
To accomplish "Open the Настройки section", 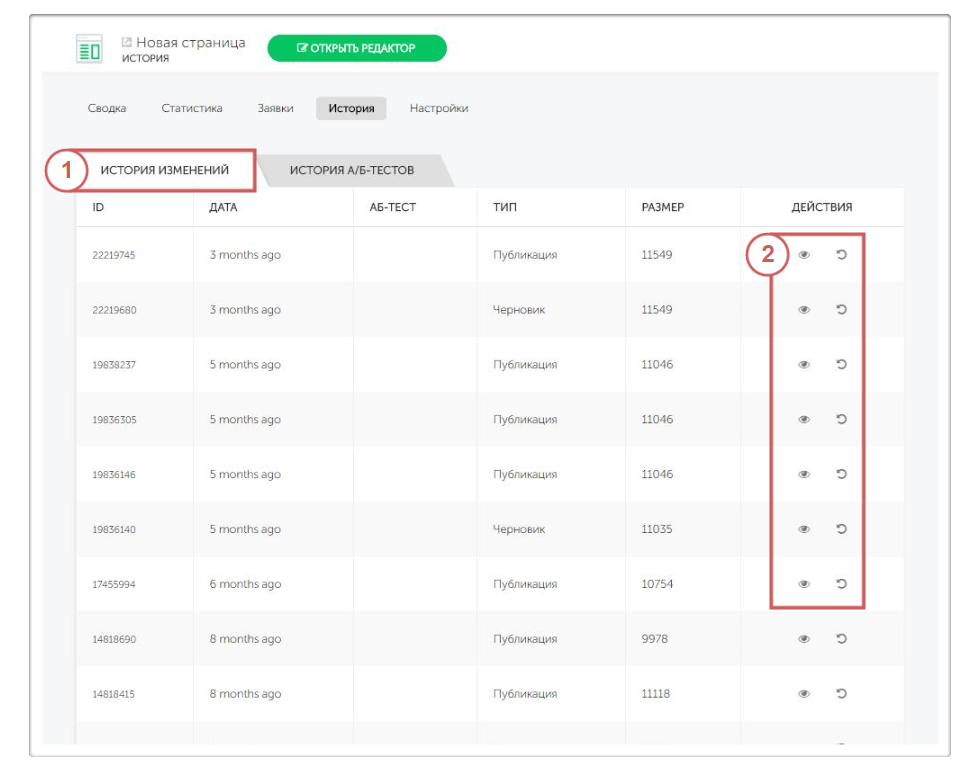I will pos(438,108).
